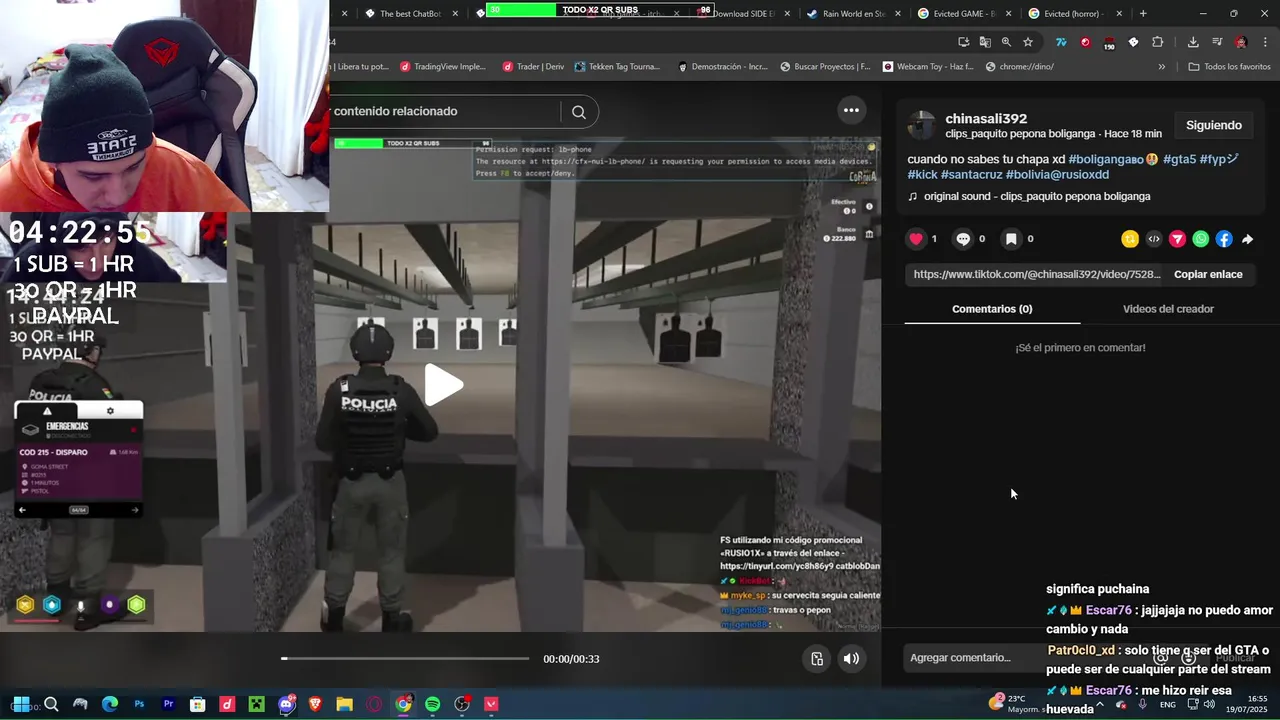Open the TradingView Imple... bookmark
The height and width of the screenshot is (720, 1280).
coord(443,67)
